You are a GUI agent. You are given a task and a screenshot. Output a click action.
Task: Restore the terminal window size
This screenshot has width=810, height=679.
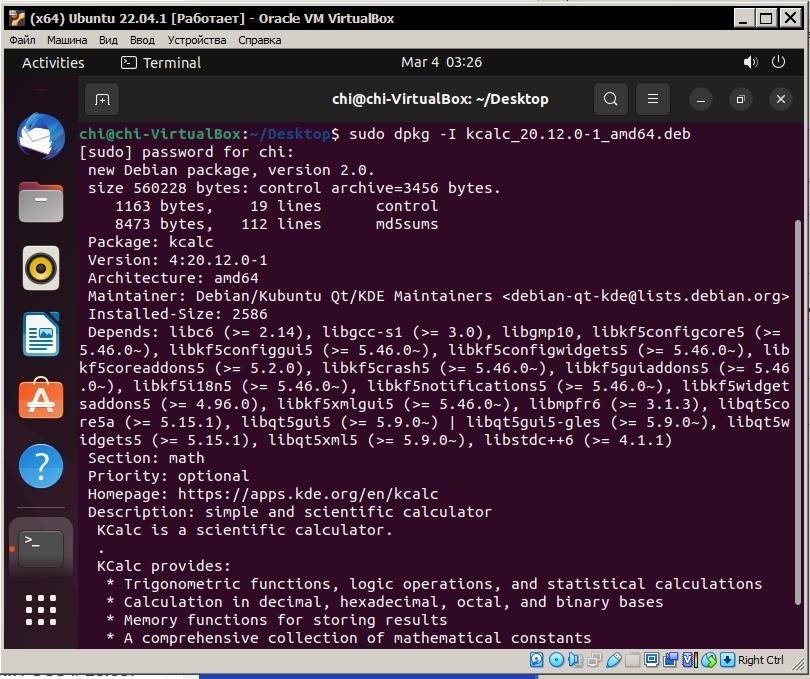[x=741, y=99]
